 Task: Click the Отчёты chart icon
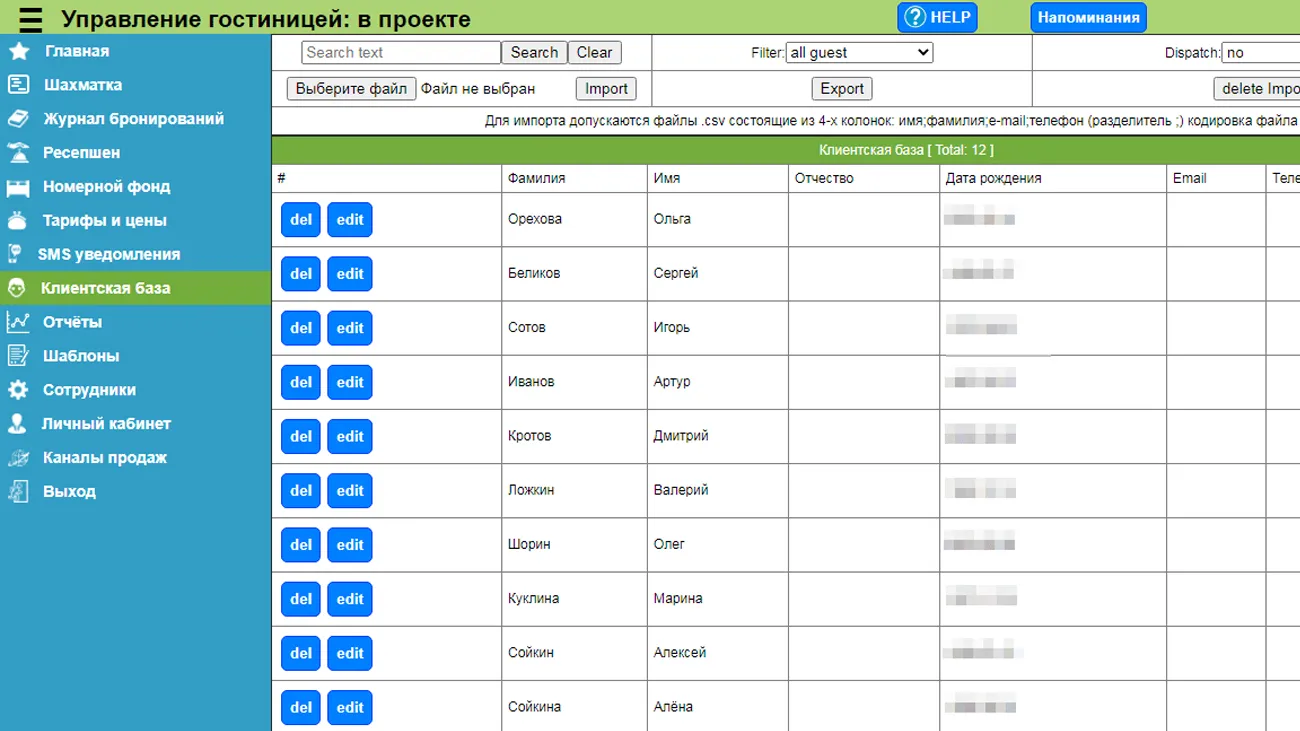(x=18, y=322)
